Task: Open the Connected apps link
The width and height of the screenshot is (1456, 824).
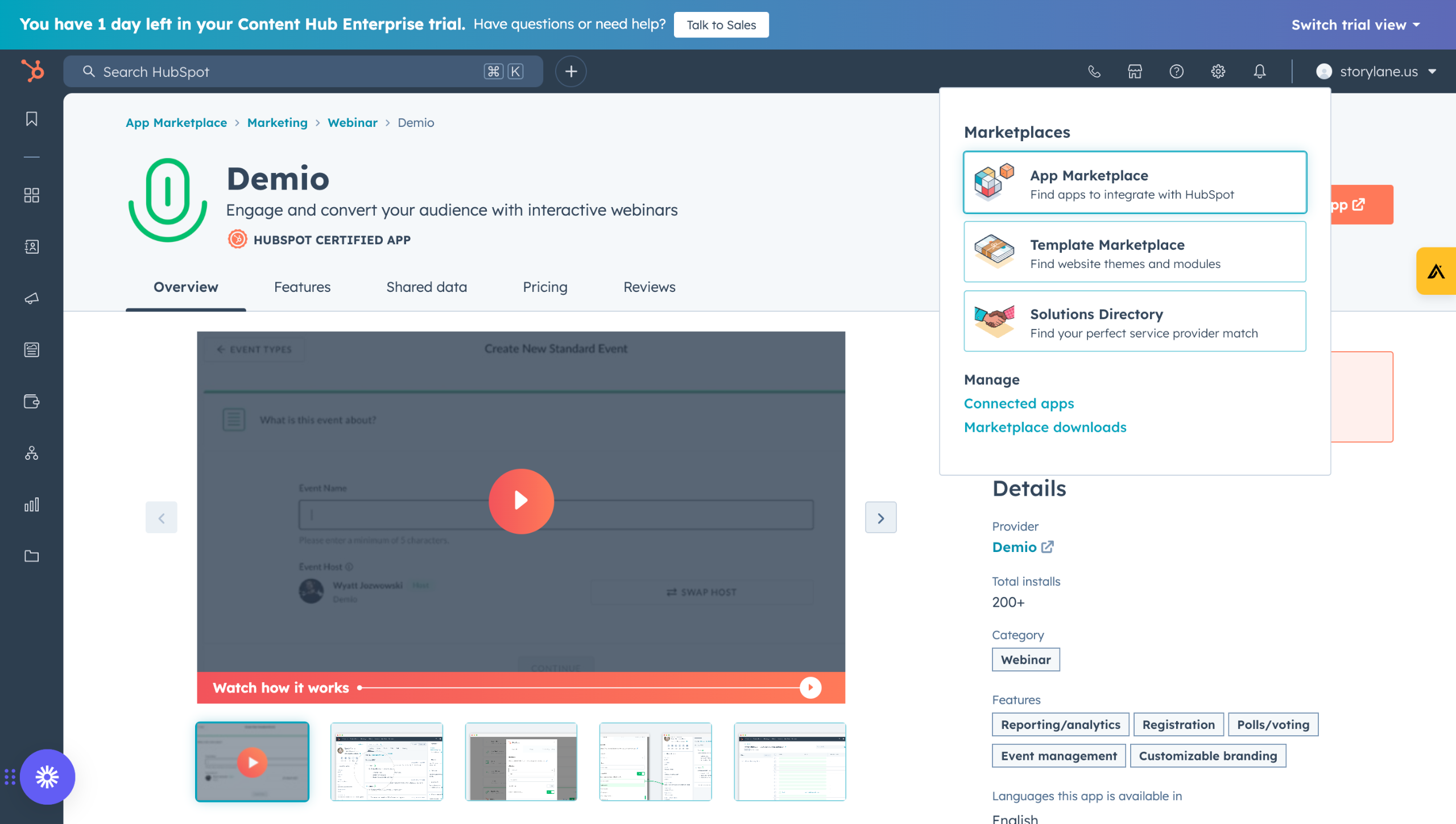Action: pyautogui.click(x=1019, y=403)
